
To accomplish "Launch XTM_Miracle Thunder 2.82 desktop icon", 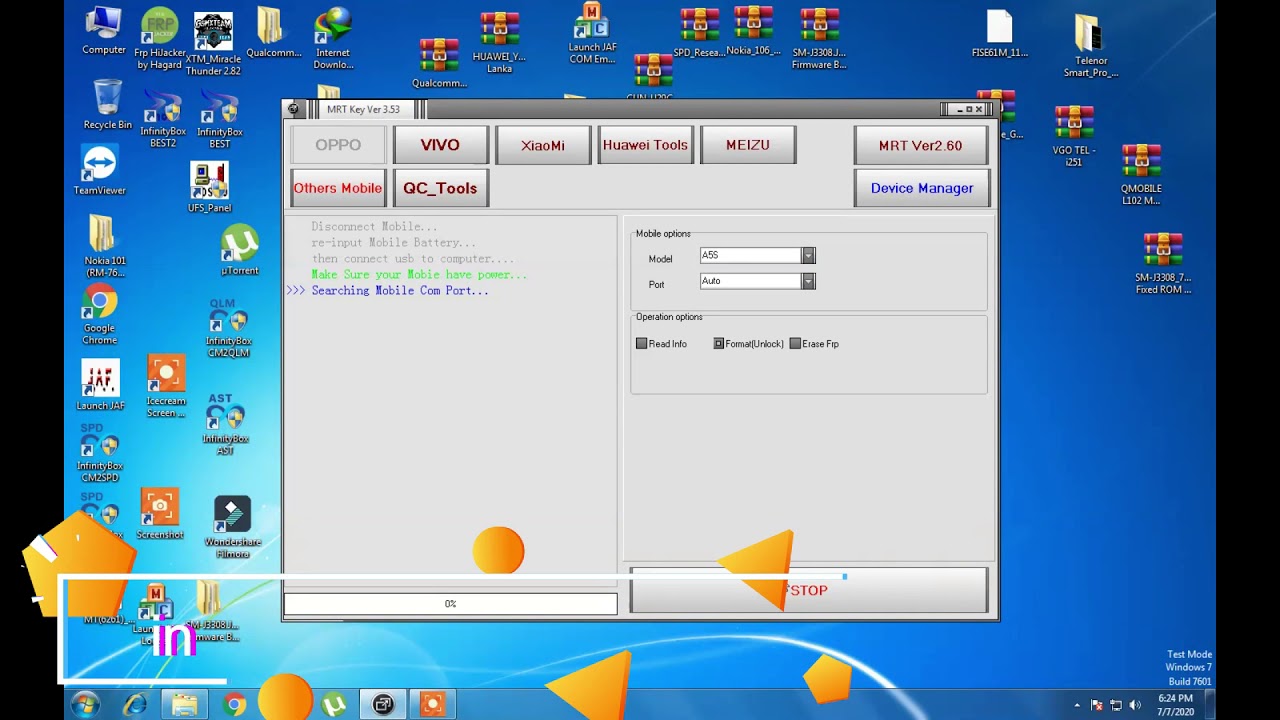I will (213, 44).
